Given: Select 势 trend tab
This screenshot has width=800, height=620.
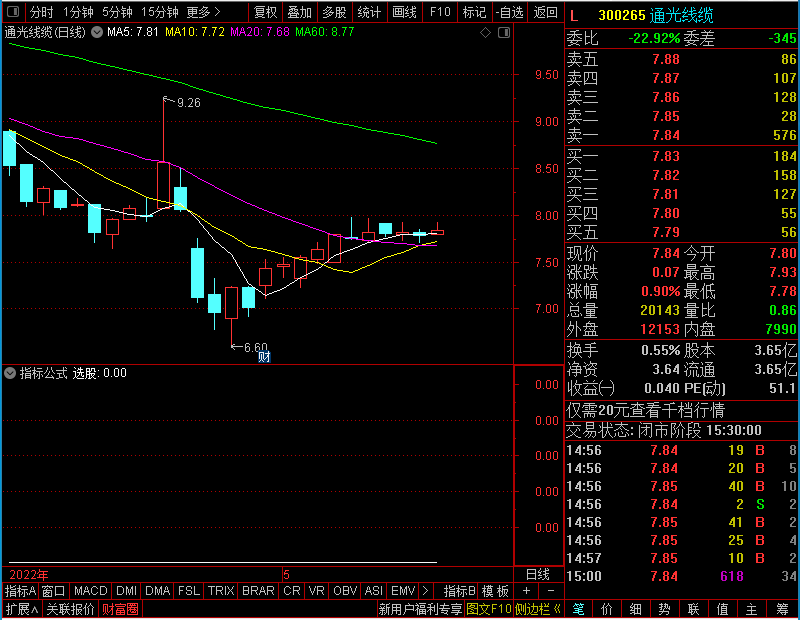Looking at the screenshot, I should pyautogui.click(x=664, y=609).
